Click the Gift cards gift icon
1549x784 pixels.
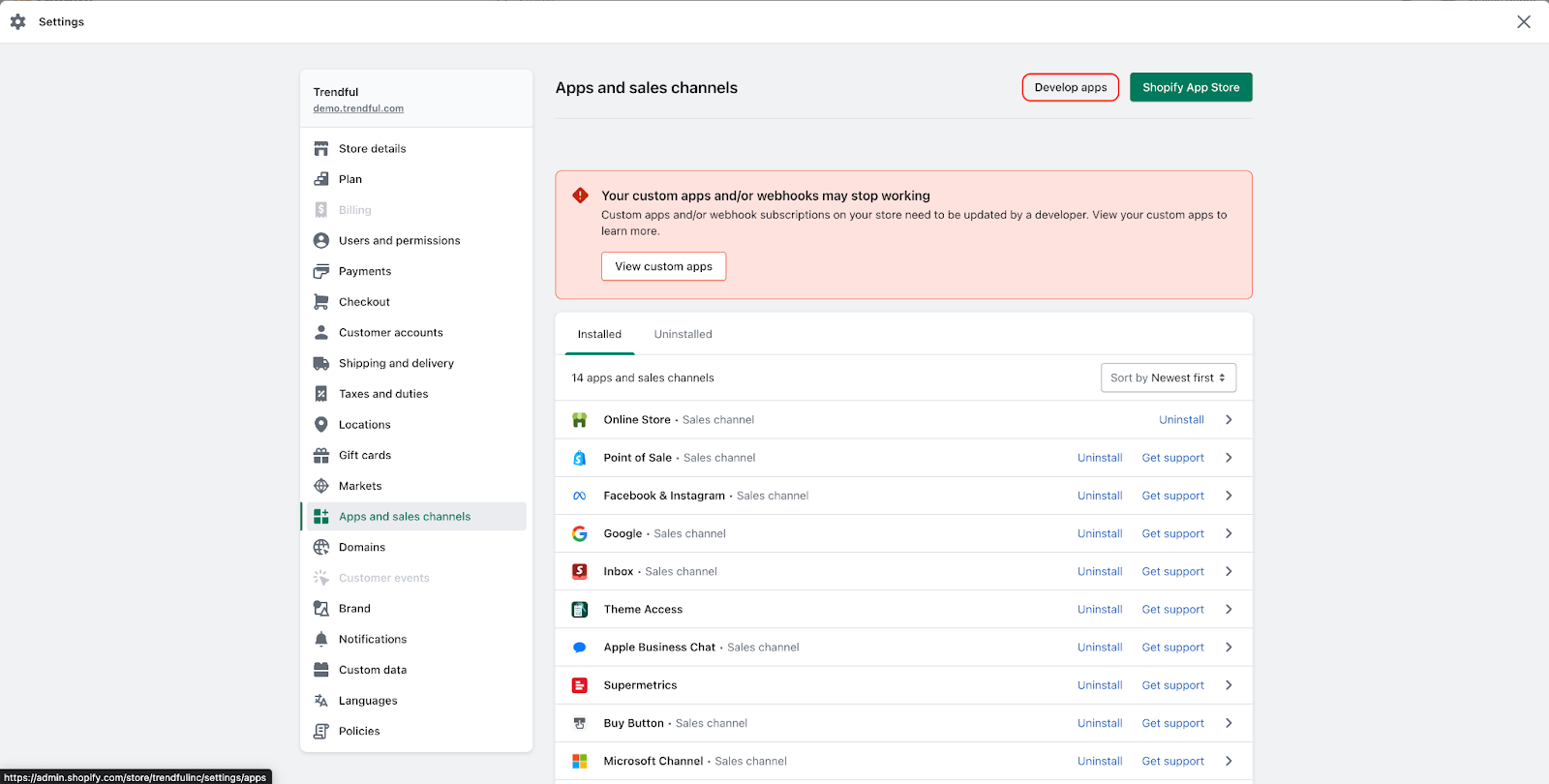(321, 455)
